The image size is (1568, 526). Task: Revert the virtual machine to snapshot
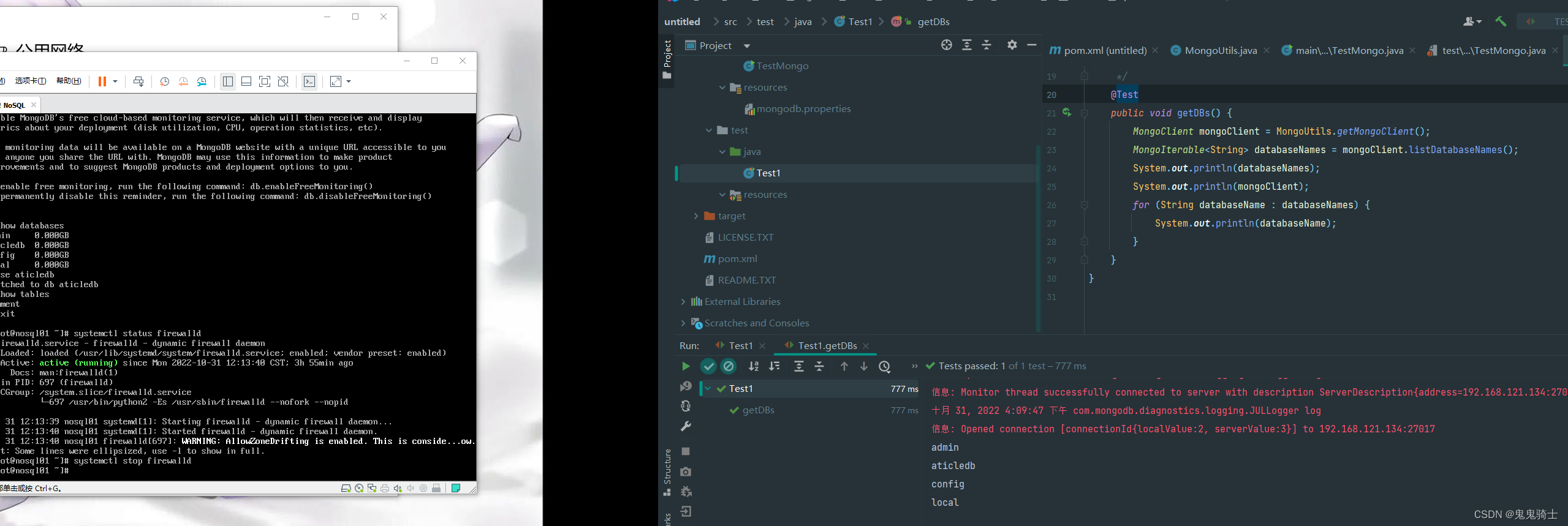(183, 81)
